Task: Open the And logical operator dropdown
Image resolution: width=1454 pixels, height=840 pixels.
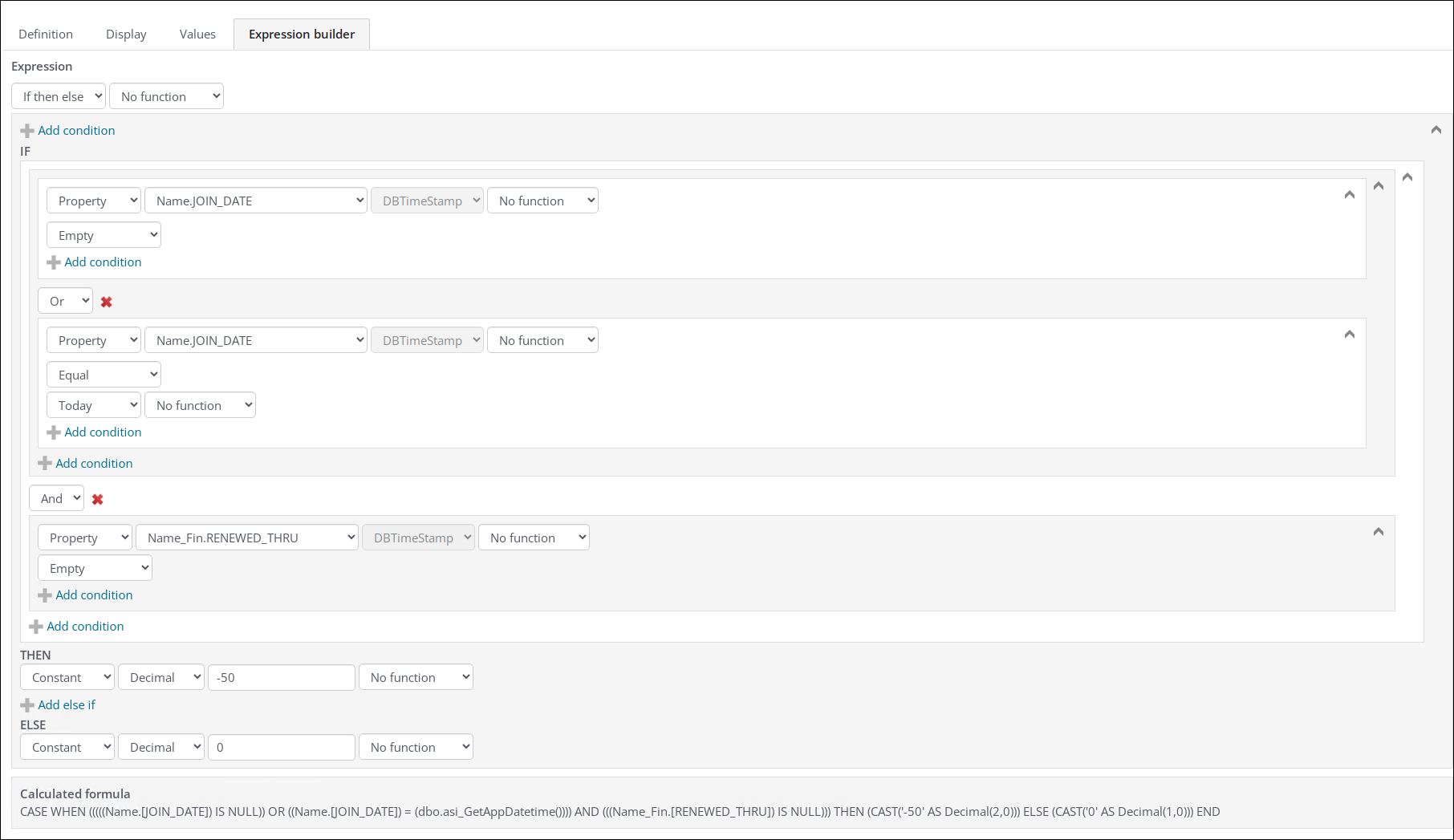Action: (x=56, y=498)
